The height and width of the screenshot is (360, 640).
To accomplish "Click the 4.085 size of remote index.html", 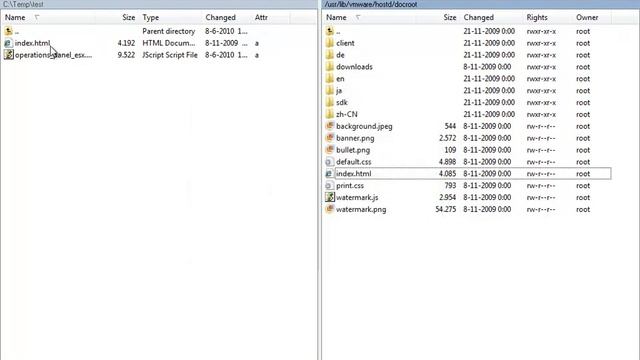I will [447, 173].
